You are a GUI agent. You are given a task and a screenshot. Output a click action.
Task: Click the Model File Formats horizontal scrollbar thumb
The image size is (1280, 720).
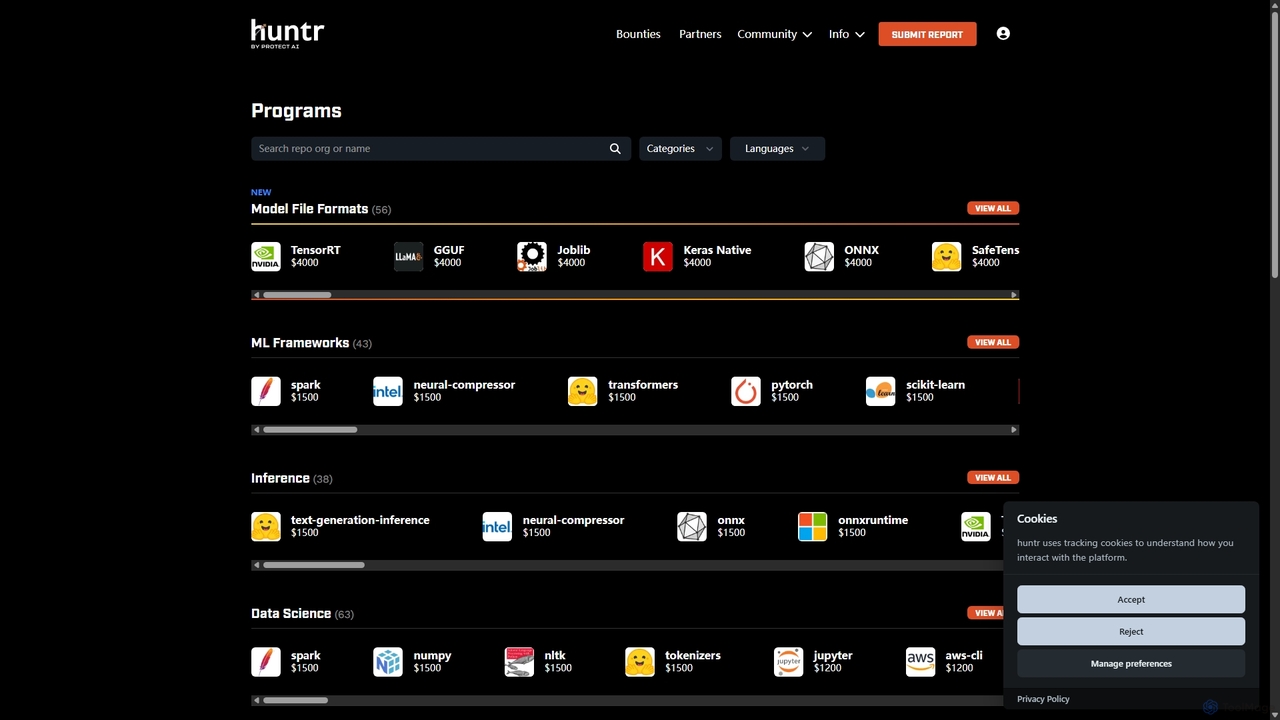pyautogui.click(x=297, y=295)
